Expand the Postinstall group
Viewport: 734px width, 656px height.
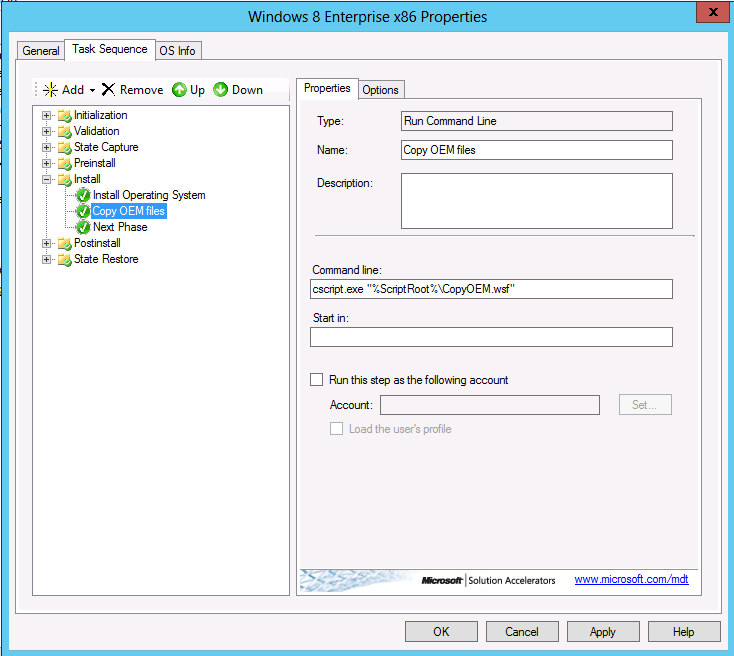point(46,243)
